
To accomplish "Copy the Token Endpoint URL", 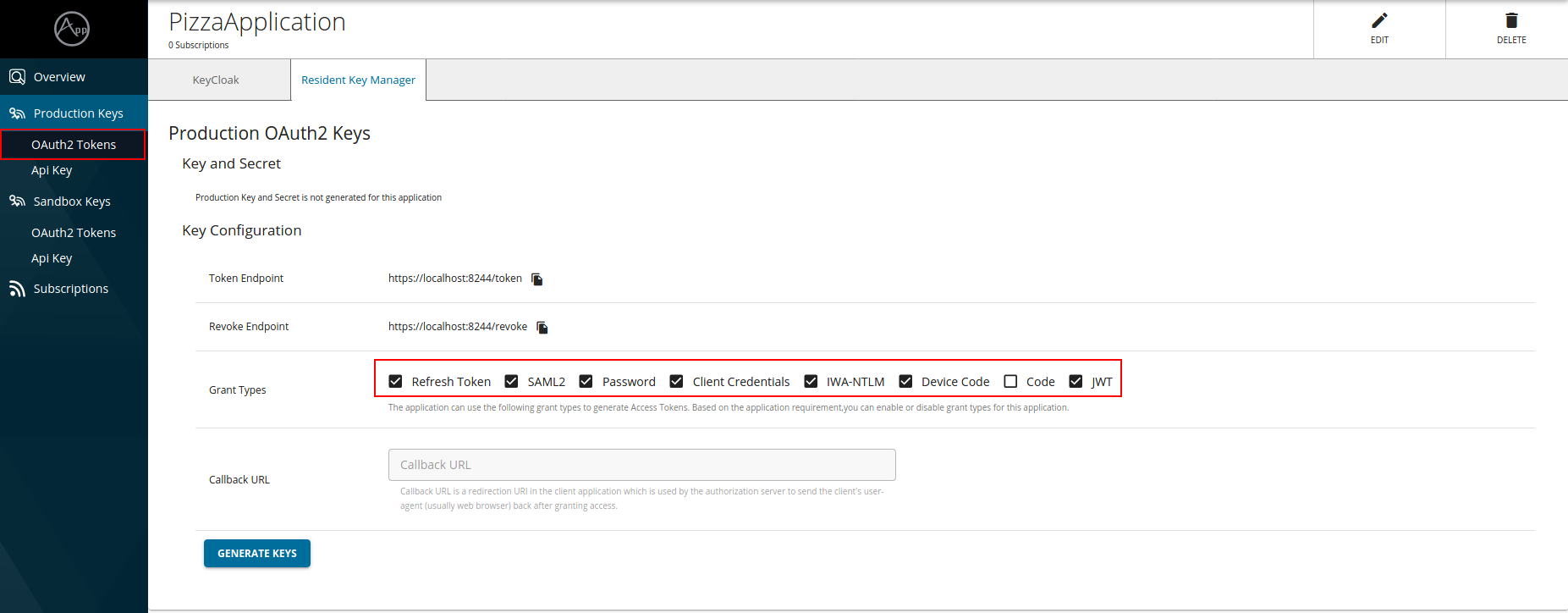I will pos(536,279).
